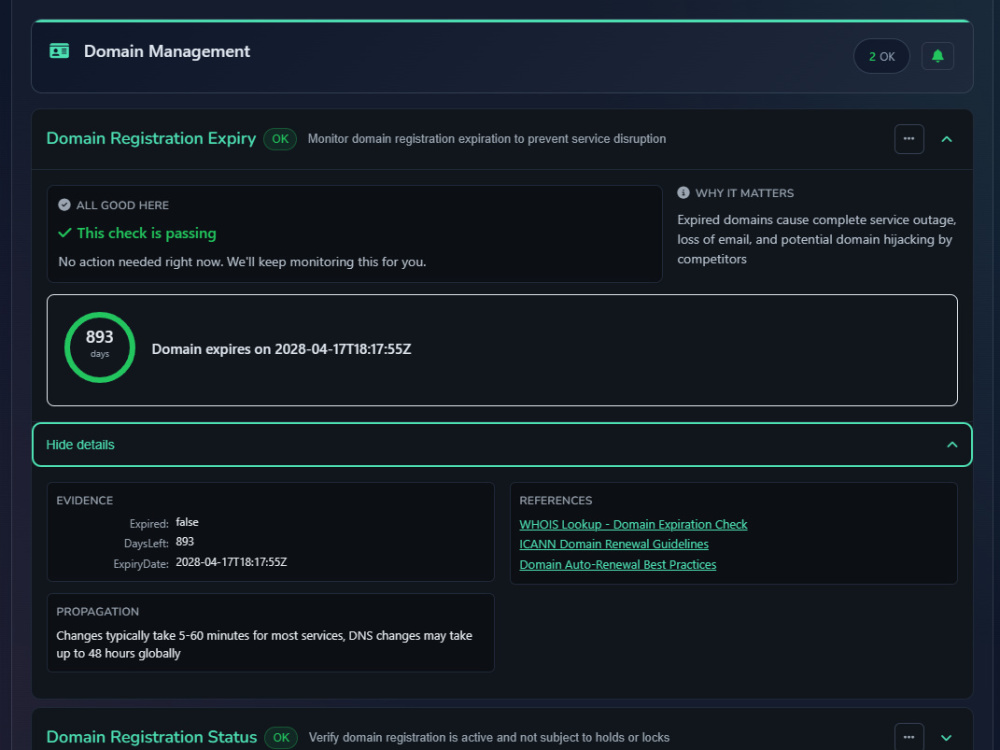The height and width of the screenshot is (750, 1000).
Task: Click the bell notification icon
Action: [938, 56]
